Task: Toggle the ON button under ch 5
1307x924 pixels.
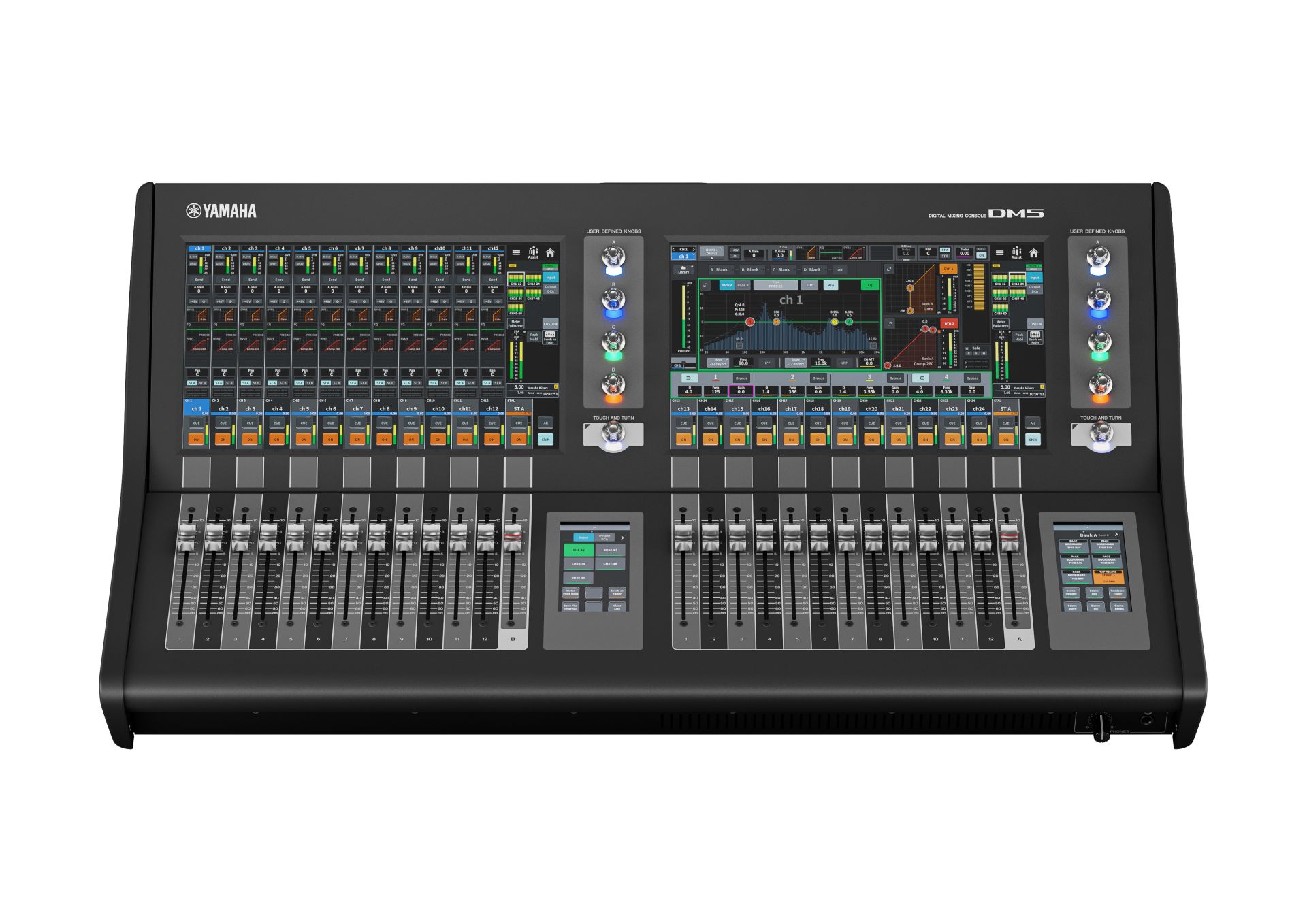Action: pyautogui.click(x=304, y=439)
